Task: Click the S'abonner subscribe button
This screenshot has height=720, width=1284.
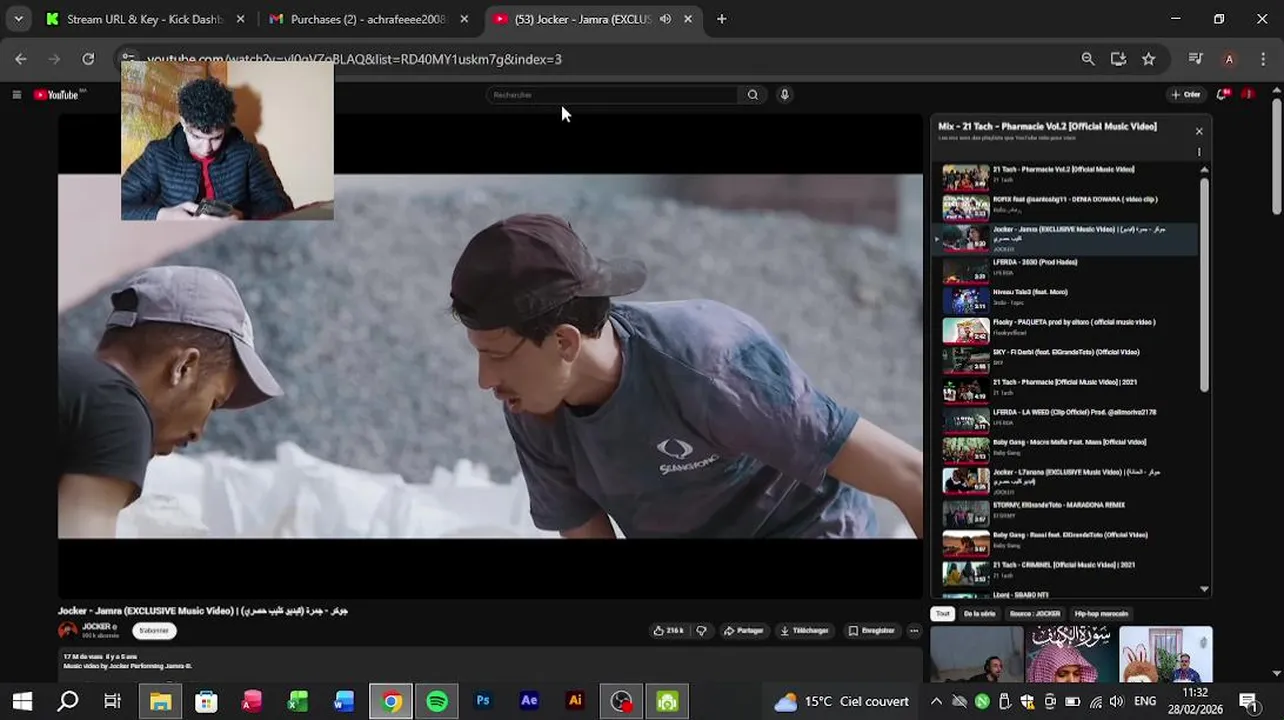Action: click(x=154, y=631)
